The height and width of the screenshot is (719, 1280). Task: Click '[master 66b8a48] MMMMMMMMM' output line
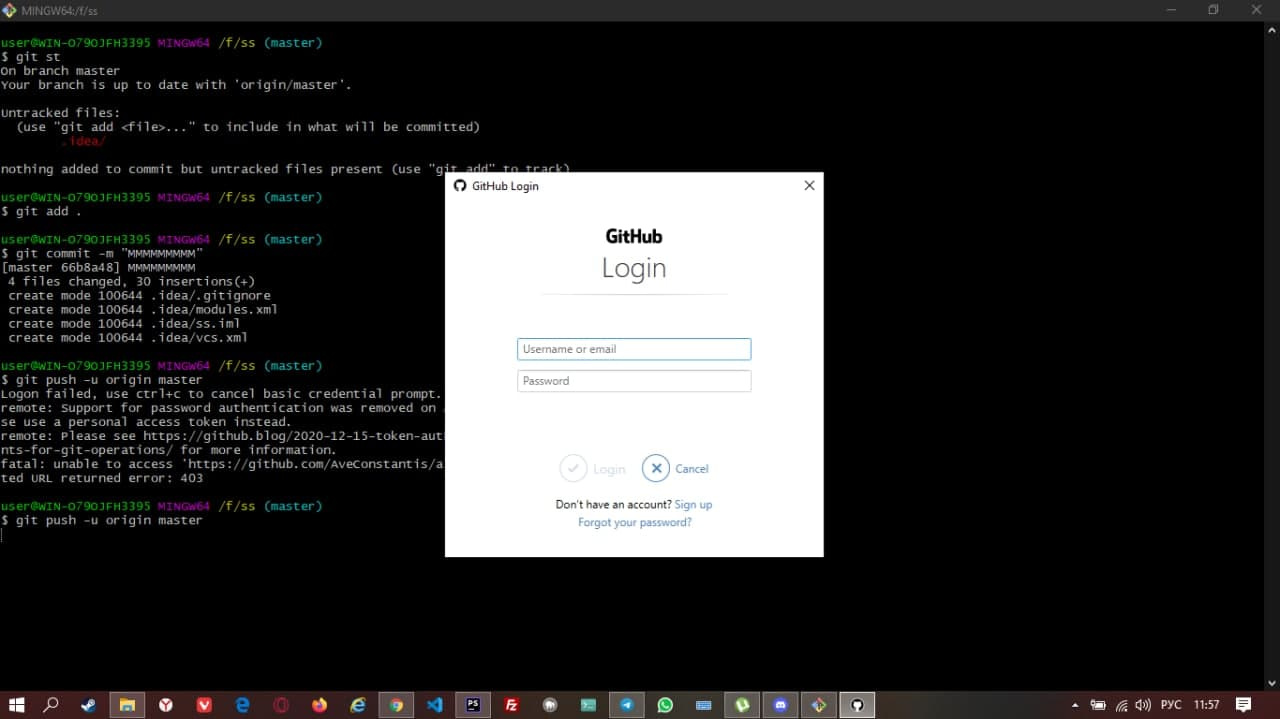coord(98,267)
